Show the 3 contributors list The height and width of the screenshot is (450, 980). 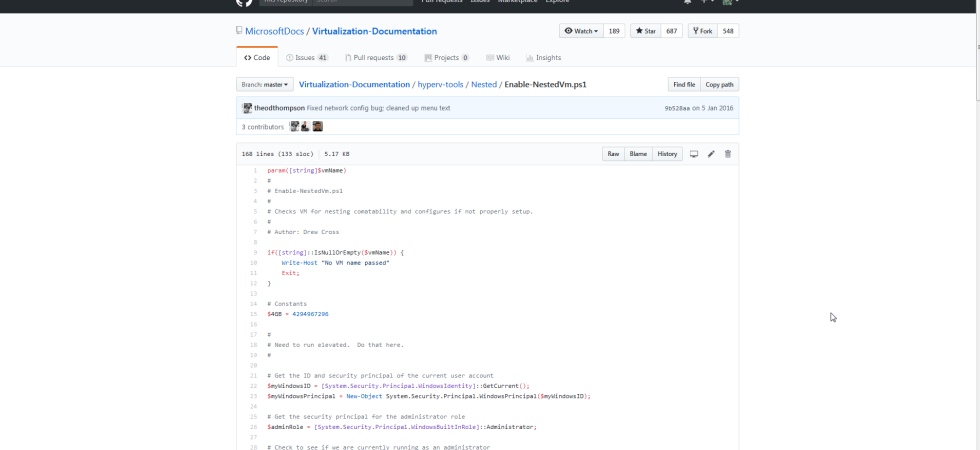click(262, 127)
